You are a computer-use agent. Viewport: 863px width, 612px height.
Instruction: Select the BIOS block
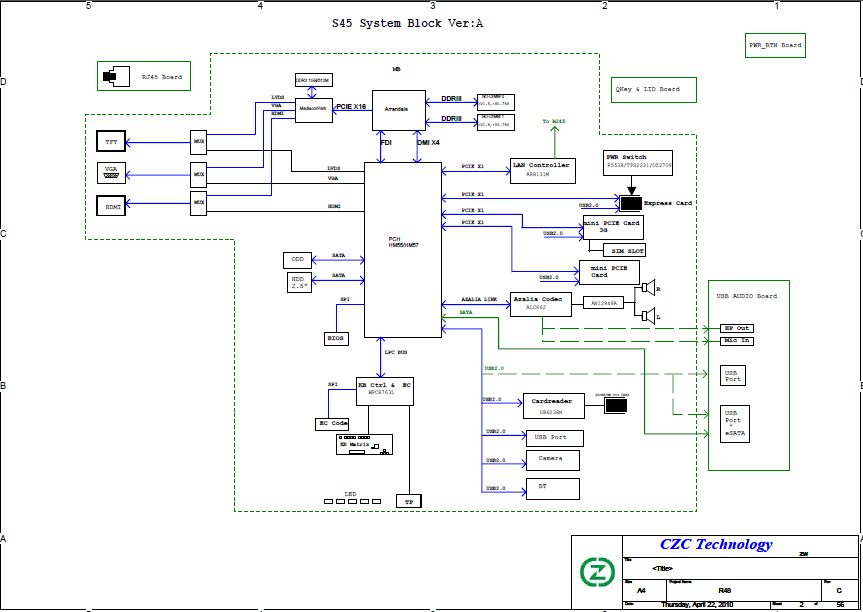(336, 338)
